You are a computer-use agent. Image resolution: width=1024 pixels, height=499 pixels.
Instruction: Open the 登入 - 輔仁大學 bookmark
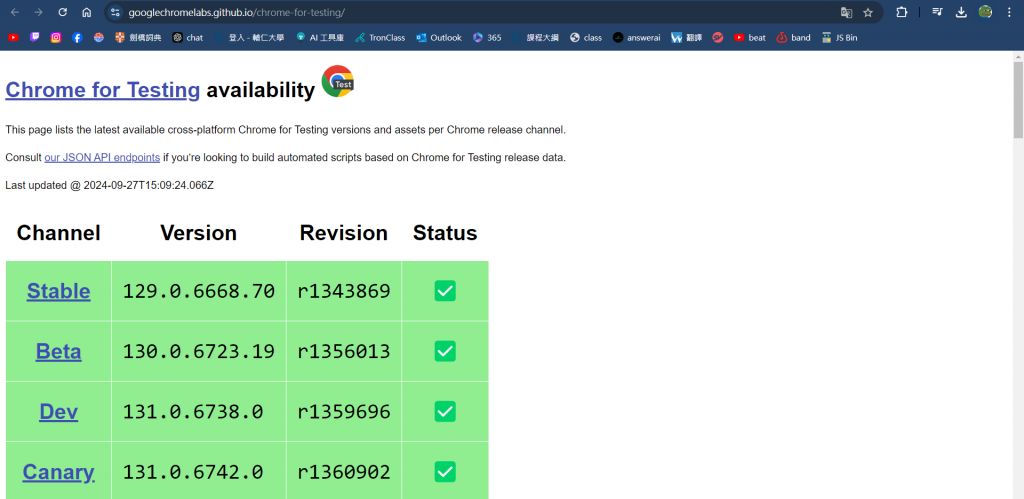pyautogui.click(x=249, y=38)
